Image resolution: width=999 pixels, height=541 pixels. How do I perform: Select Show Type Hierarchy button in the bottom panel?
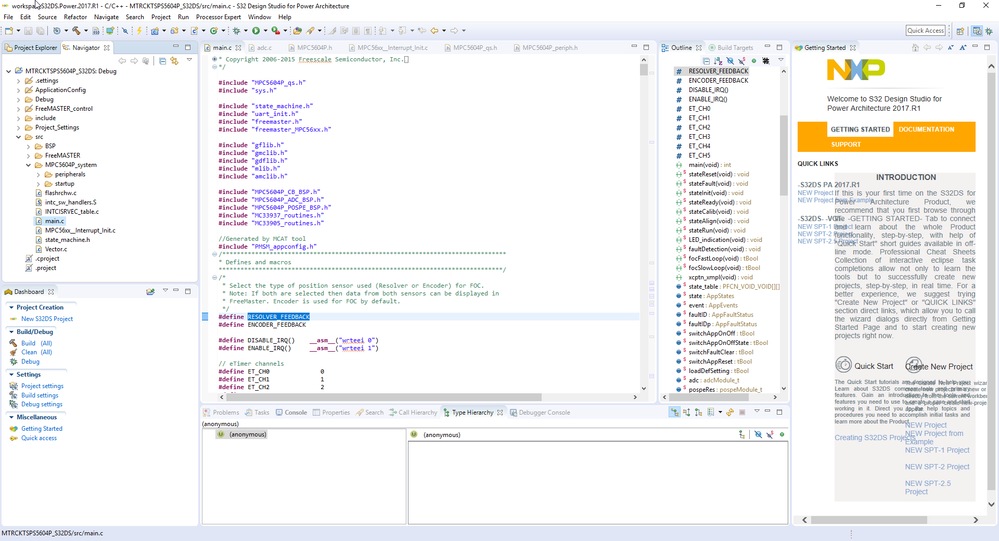coord(675,412)
